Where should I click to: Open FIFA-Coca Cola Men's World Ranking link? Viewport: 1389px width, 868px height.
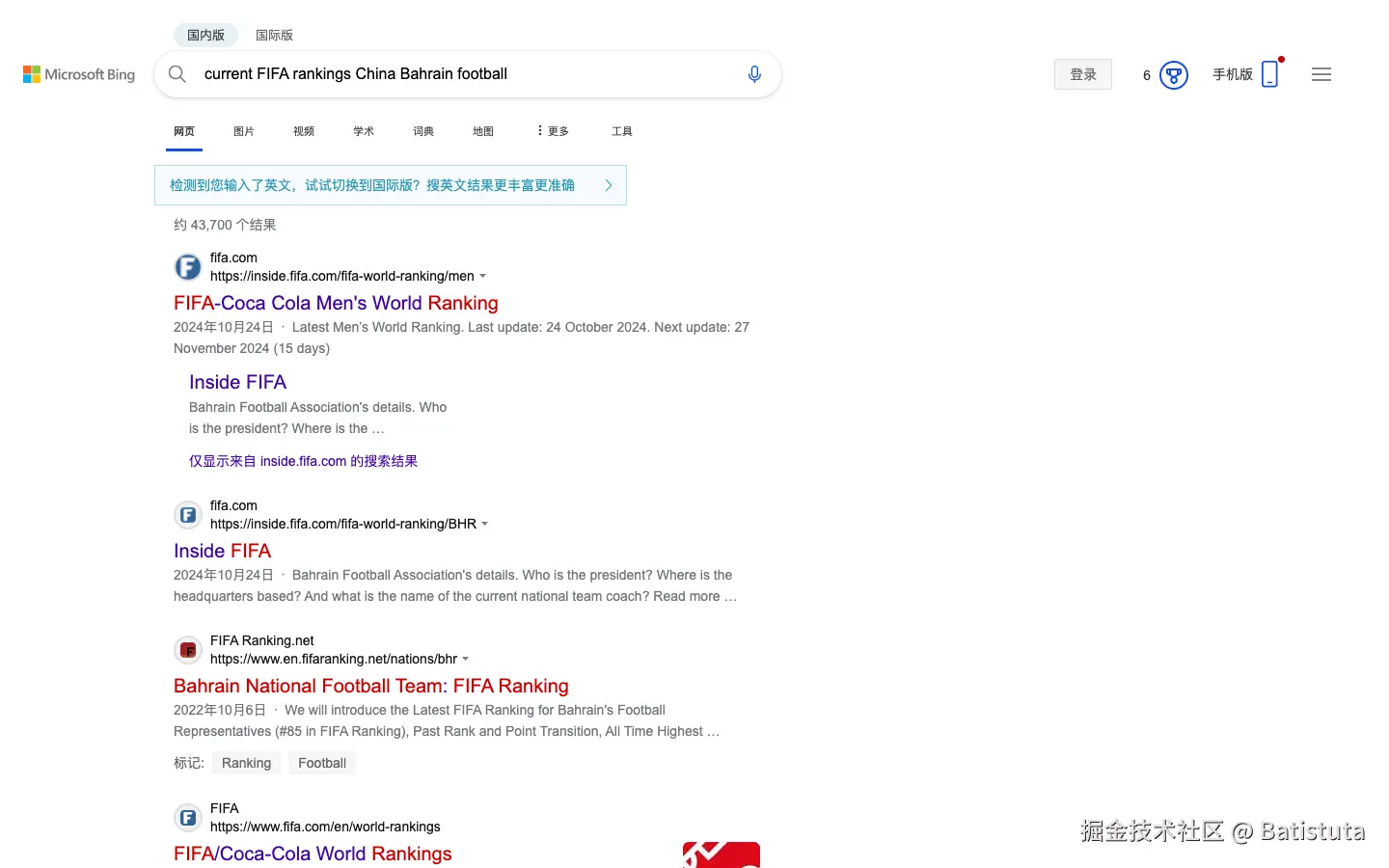(336, 303)
